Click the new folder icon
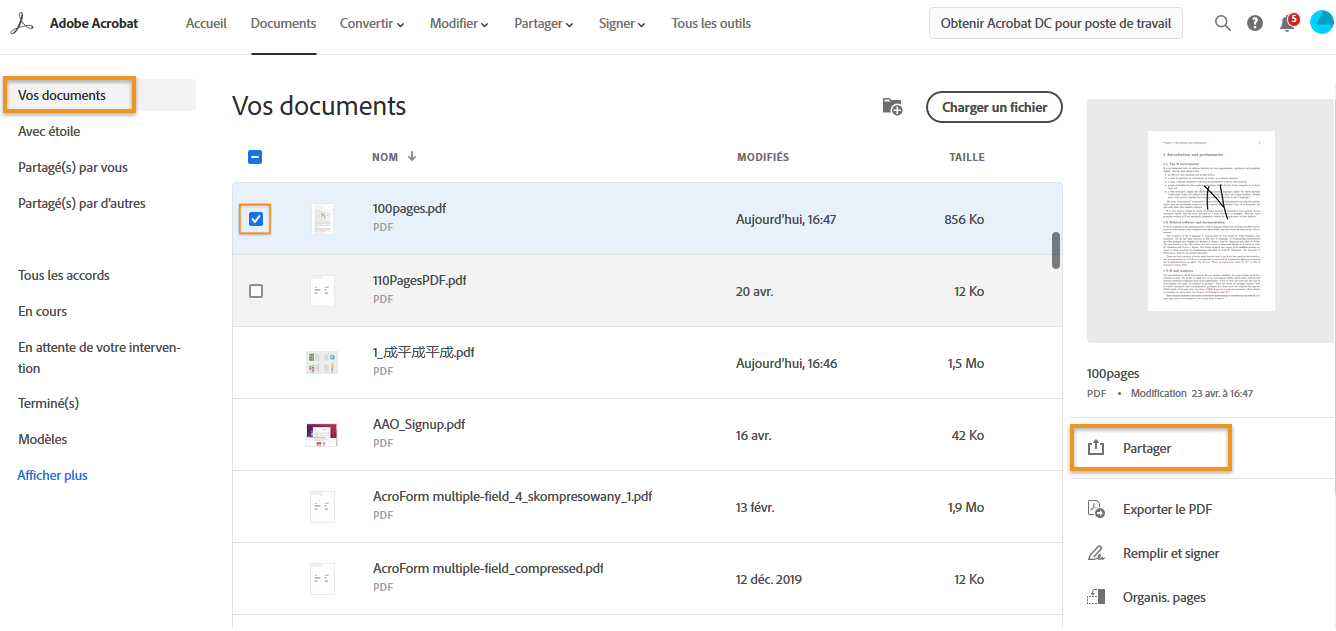This screenshot has height=631, width=1336. pos(892,107)
